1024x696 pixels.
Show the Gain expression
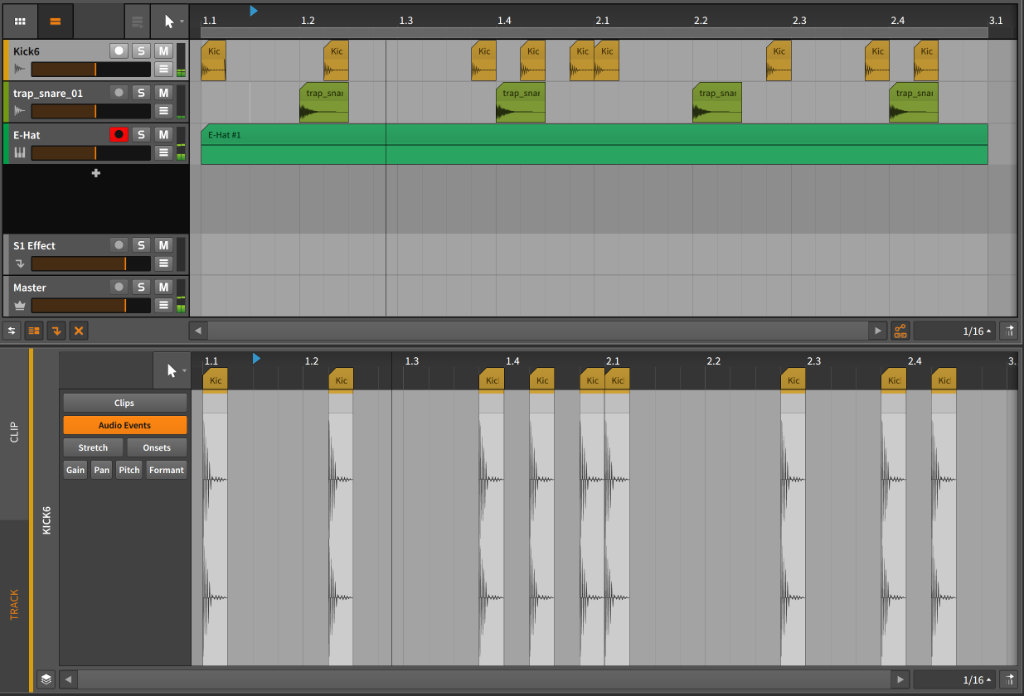[x=75, y=469]
